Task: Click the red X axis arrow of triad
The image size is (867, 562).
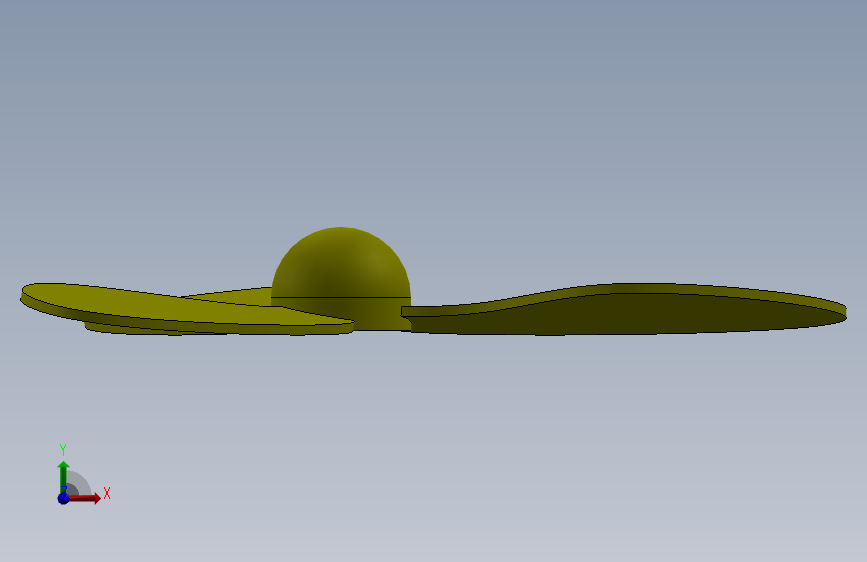Action: tap(84, 498)
